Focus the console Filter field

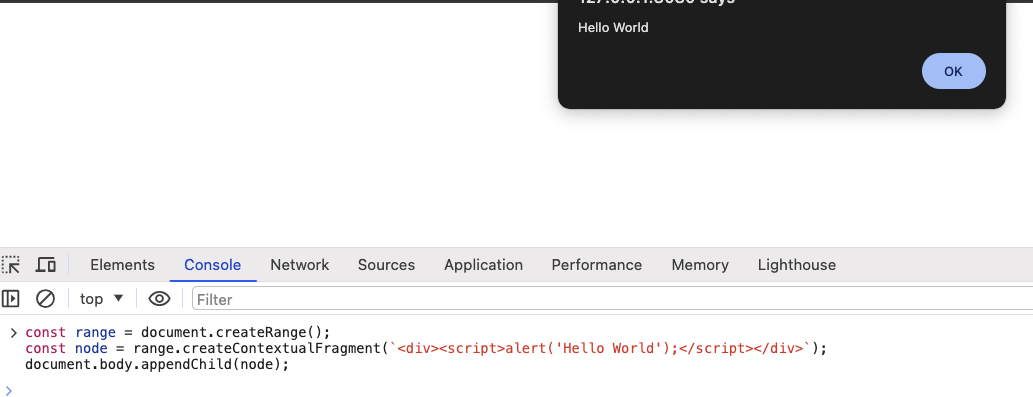(x=613, y=299)
